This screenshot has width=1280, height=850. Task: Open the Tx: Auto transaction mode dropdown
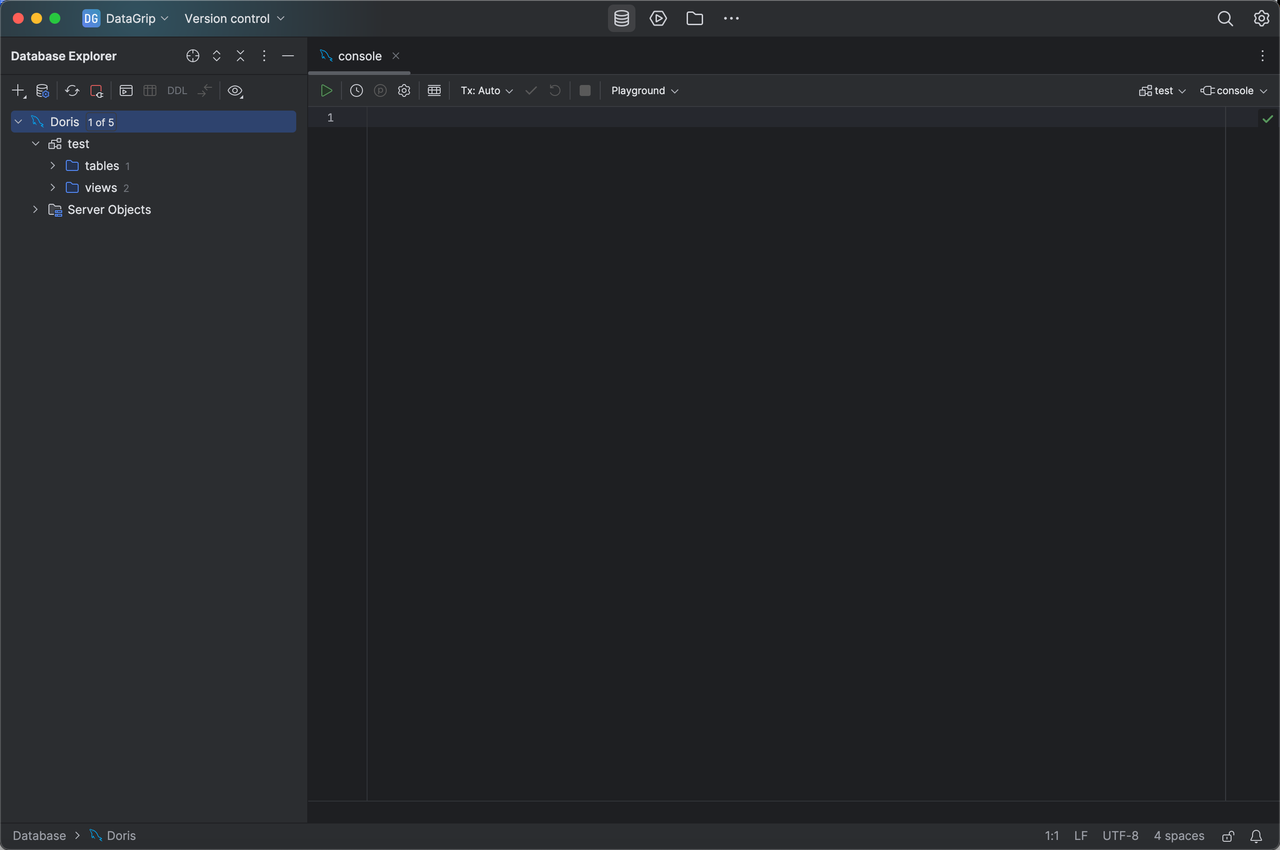click(x=486, y=91)
